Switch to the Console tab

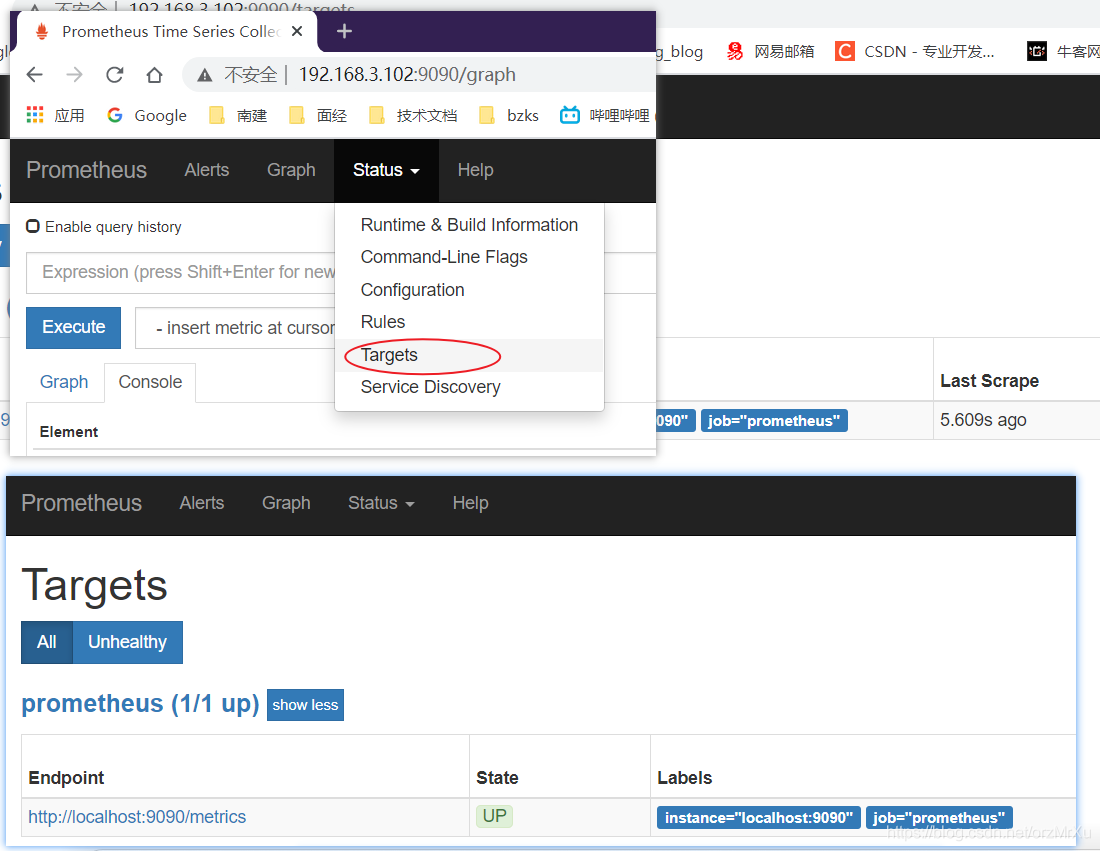tap(150, 382)
